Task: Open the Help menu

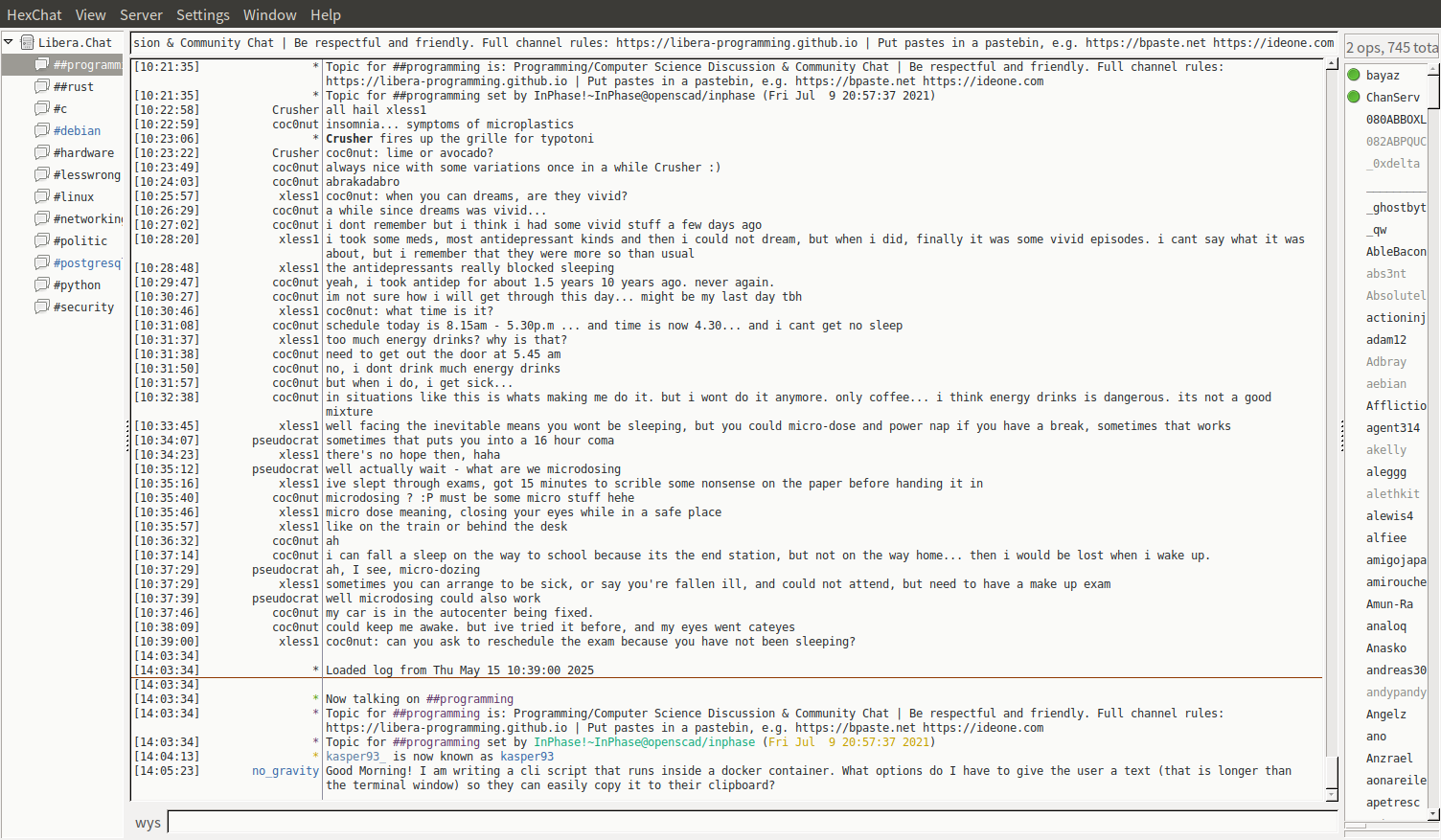Action: tap(326, 14)
